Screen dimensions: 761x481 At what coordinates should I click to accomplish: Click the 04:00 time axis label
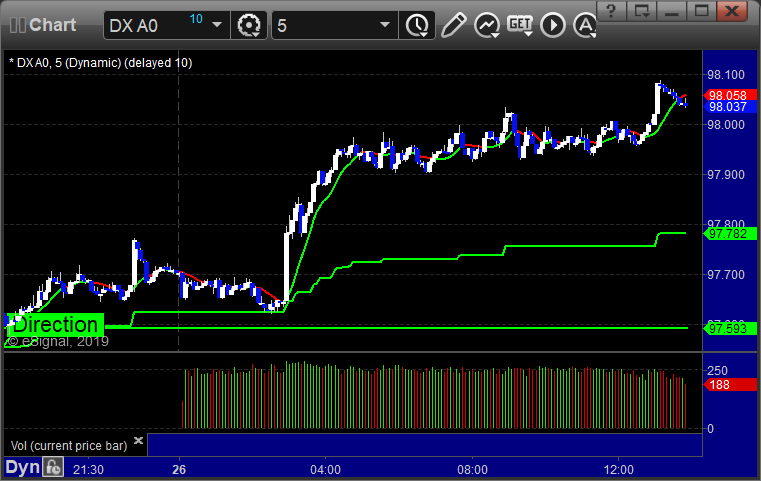(x=325, y=469)
